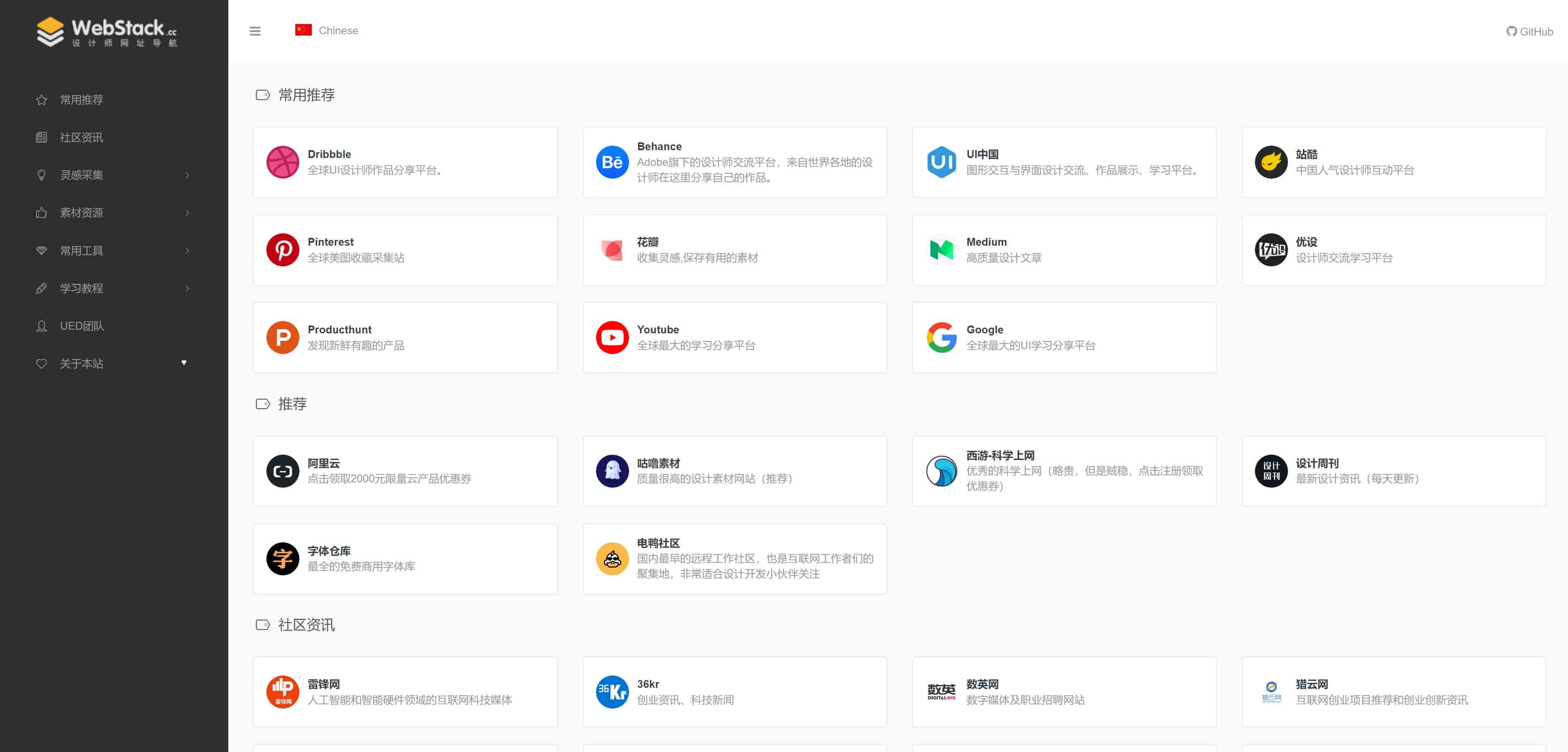Click the 猎云网 logo icon

point(1271,692)
